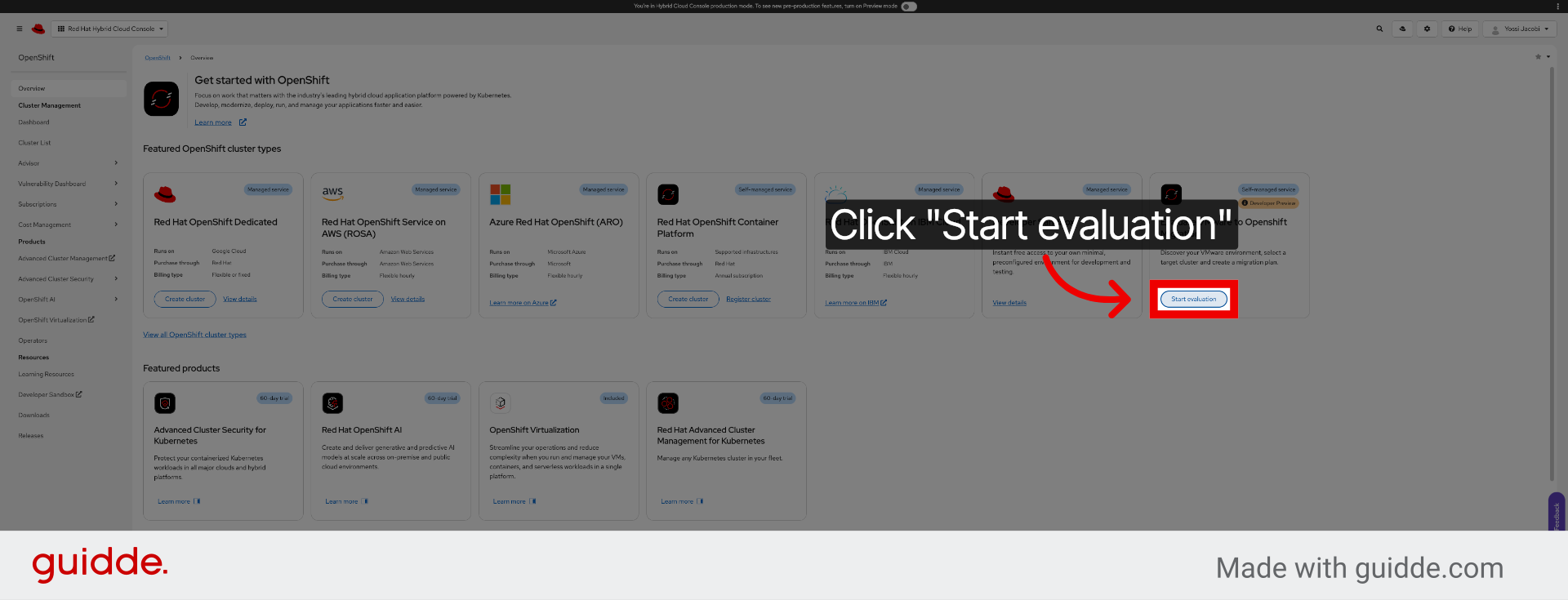The image size is (1568, 600).
Task: Open the OpenShift Virtualization sidebar link
Action: tap(56, 320)
